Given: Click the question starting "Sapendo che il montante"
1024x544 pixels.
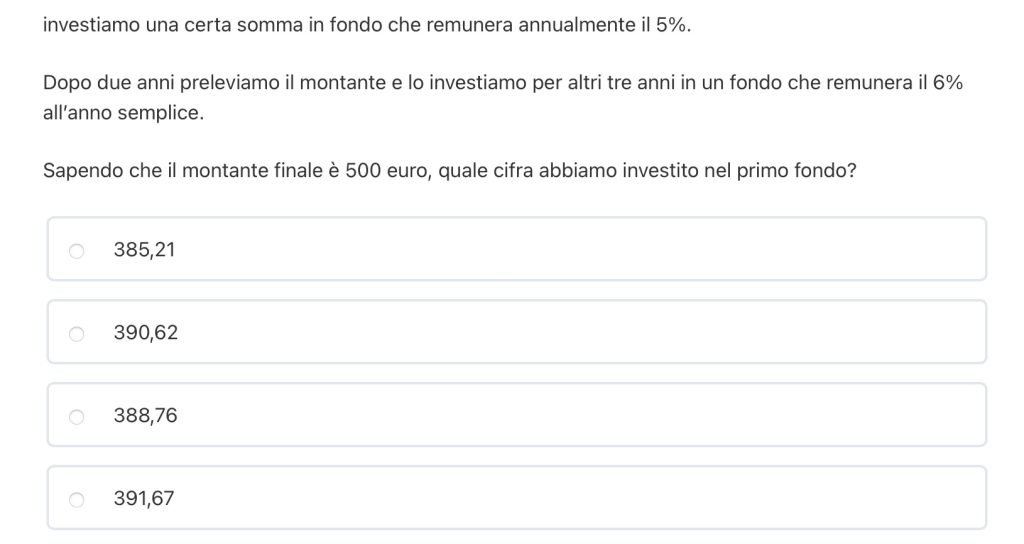Looking at the screenshot, I should (449, 171).
